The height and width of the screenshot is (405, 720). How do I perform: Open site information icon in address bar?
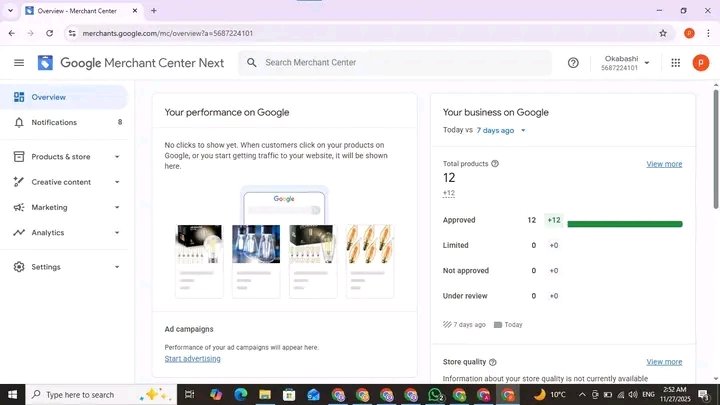coord(72,33)
